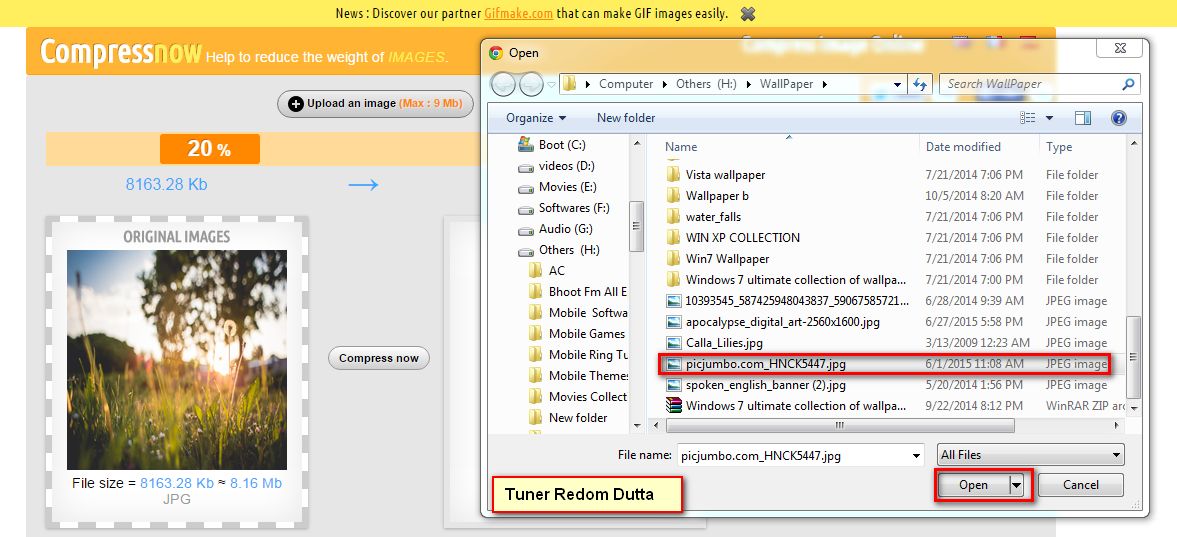The height and width of the screenshot is (537, 1177).
Task: Click WallPaper in the address breadcrumb
Action: (787, 84)
